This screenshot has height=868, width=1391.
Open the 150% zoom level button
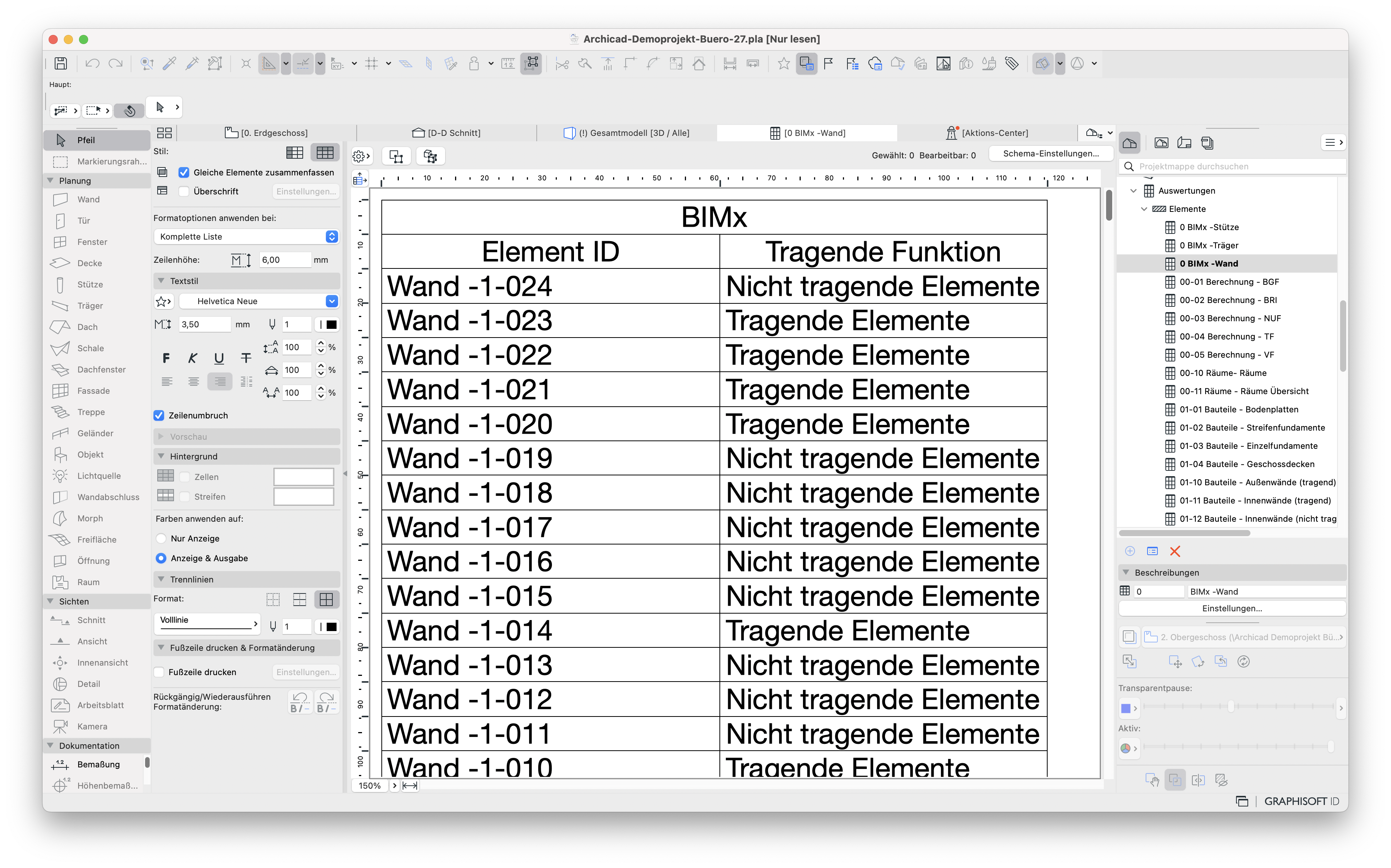point(370,785)
